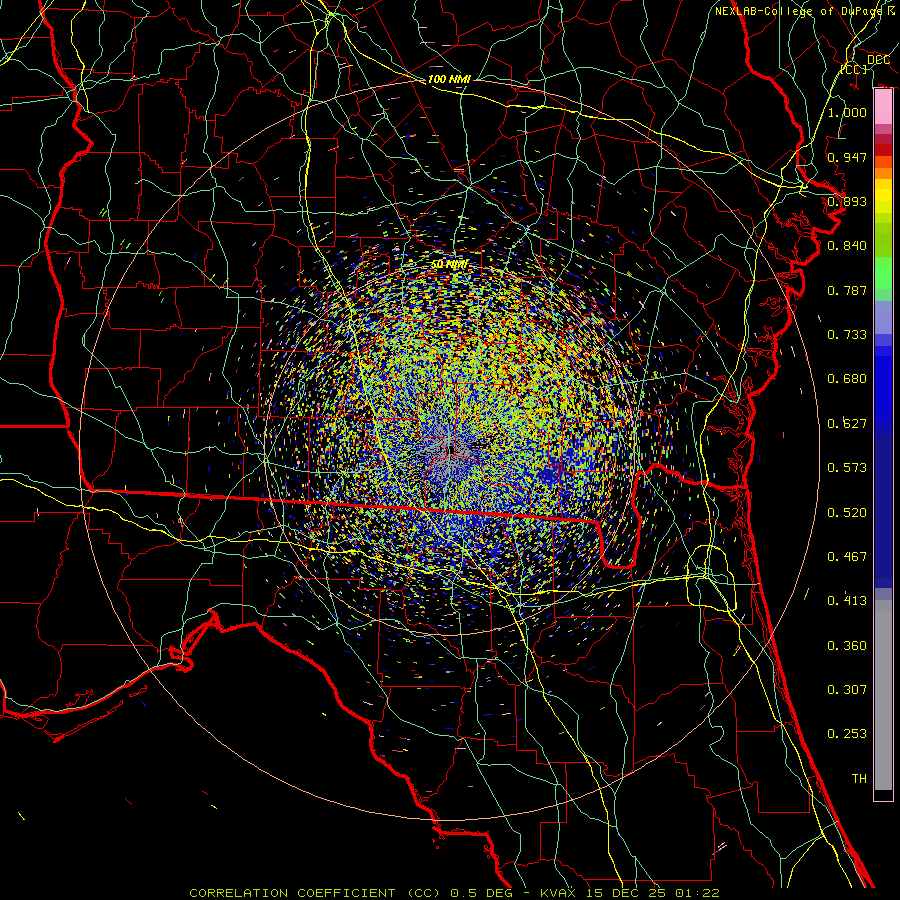Click the 1.000 legend value
The image size is (900, 900).
(847, 112)
